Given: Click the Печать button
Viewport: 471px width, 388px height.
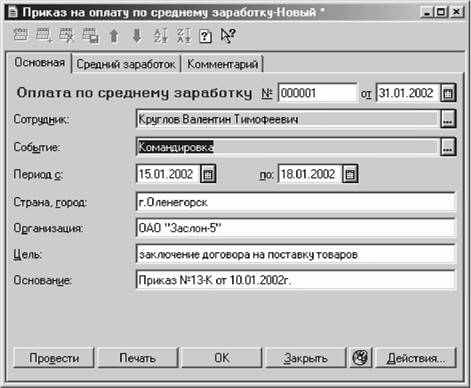Looking at the screenshot, I should [x=137, y=358].
